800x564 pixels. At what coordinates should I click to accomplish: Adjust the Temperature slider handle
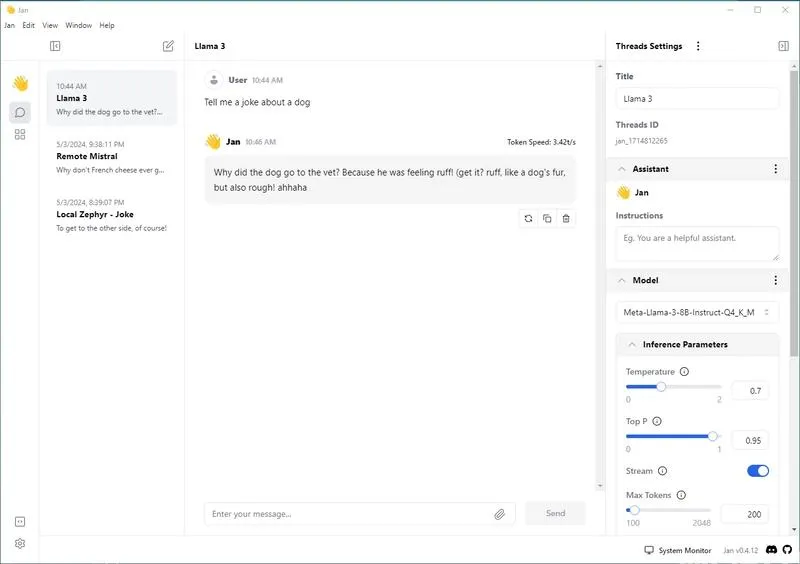pos(661,386)
